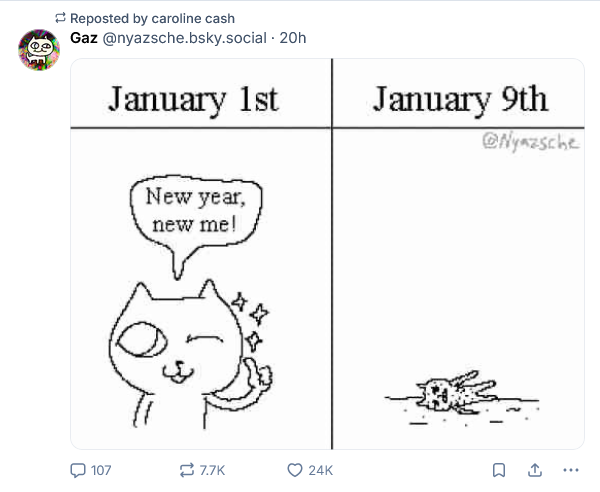Open the @nyazsche.bsky.social handle
Screen dimensions: 600x492
click(x=184, y=38)
